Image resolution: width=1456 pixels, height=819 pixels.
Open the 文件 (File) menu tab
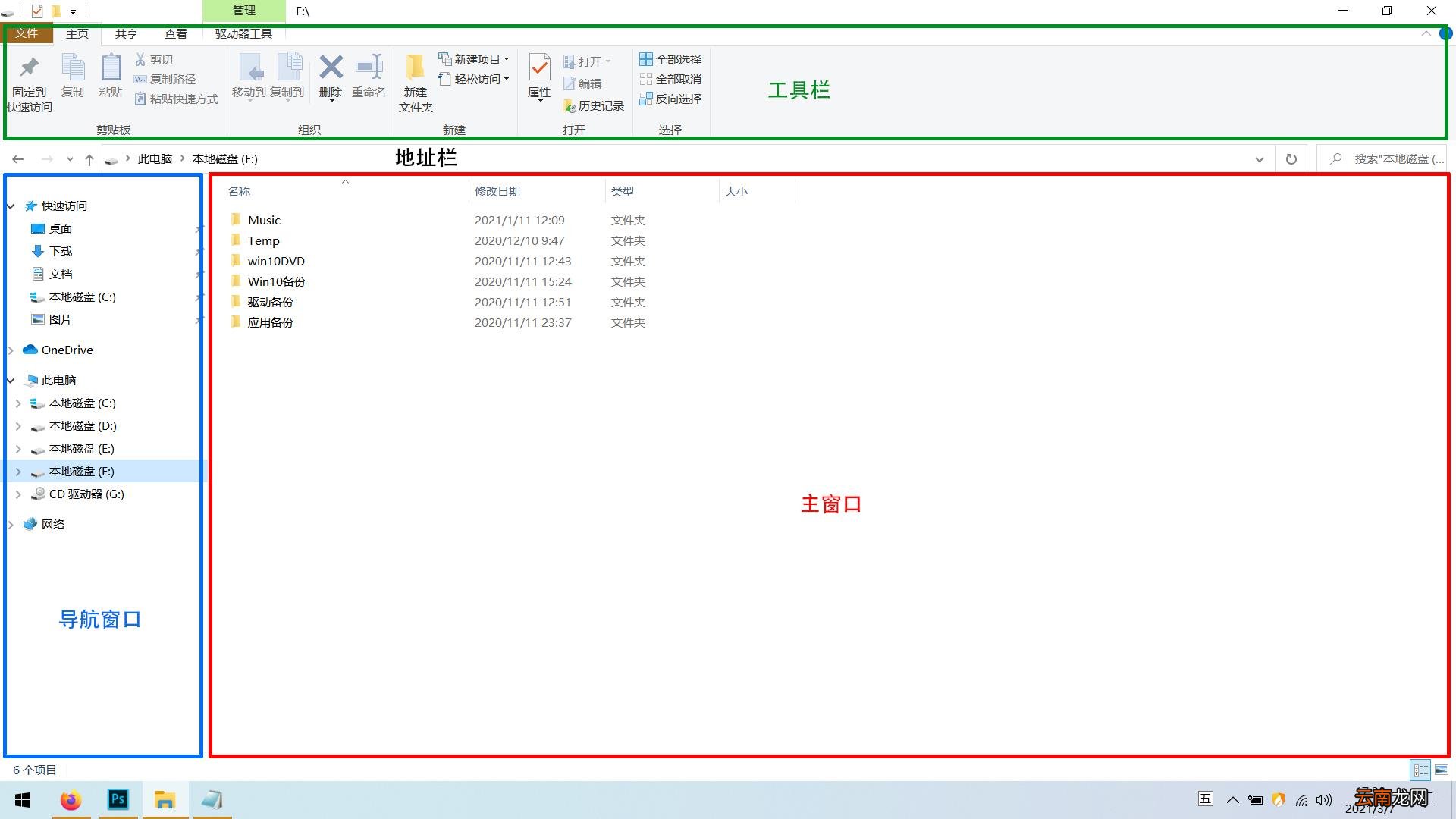pyautogui.click(x=27, y=33)
